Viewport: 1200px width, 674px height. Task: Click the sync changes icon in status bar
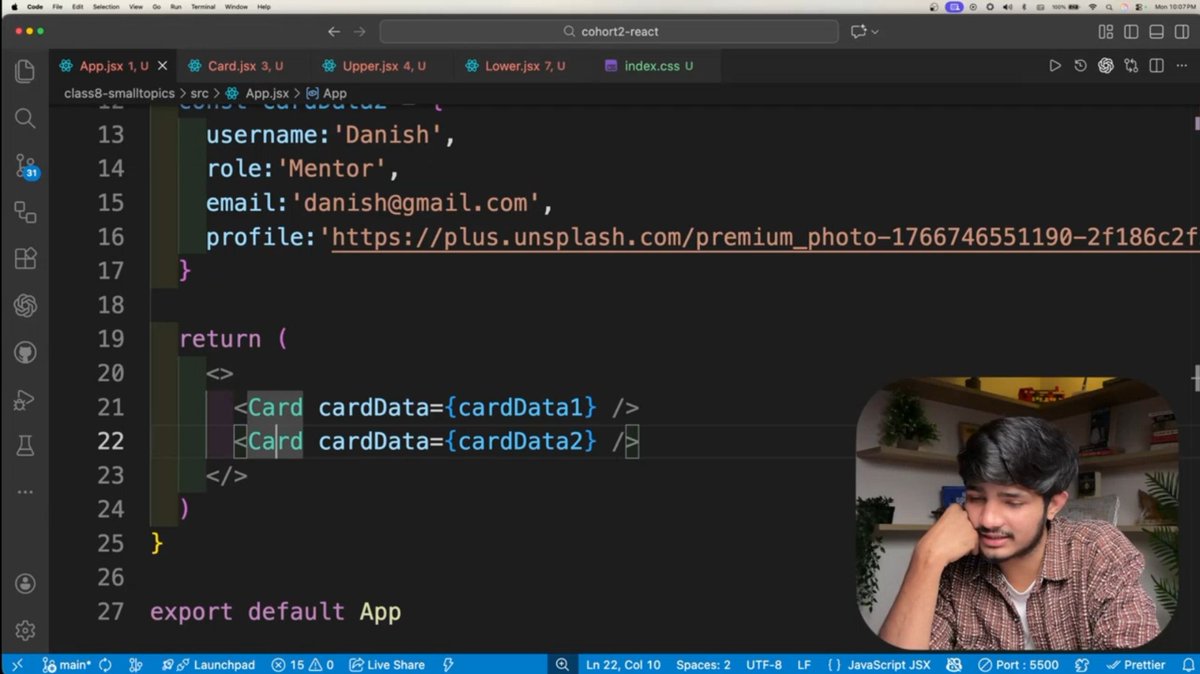[105, 665]
